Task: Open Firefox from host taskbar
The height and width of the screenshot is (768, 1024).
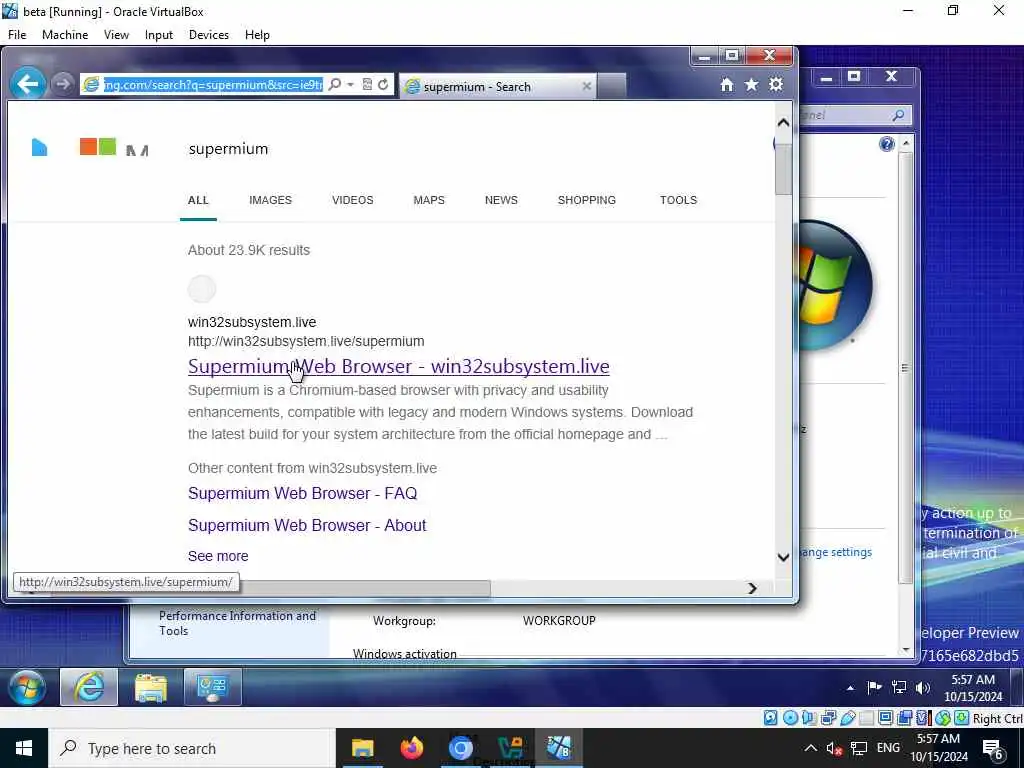Action: (411, 748)
